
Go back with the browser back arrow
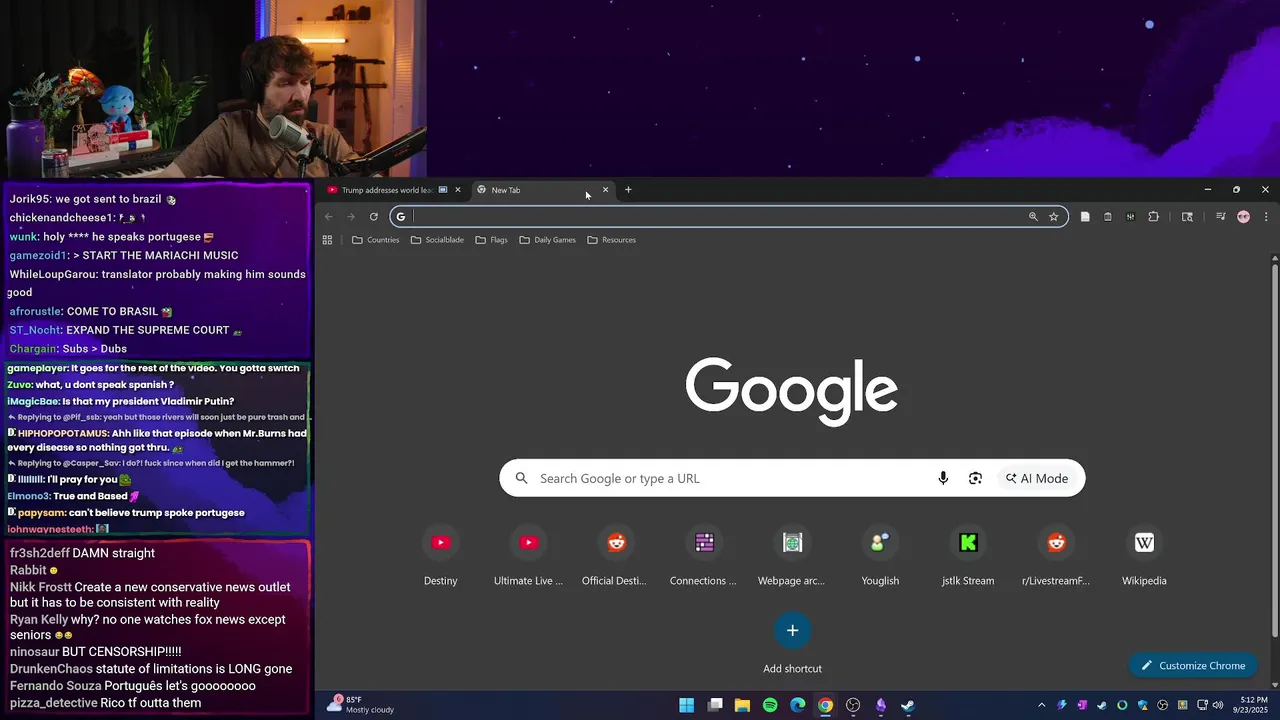coord(328,216)
